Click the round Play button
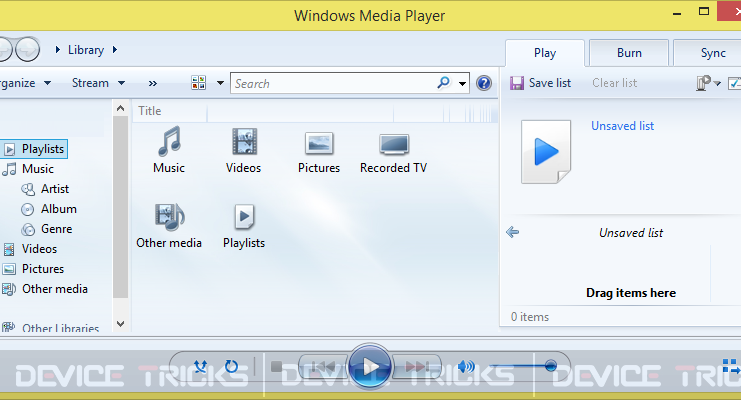The width and height of the screenshot is (741, 400). (x=370, y=366)
